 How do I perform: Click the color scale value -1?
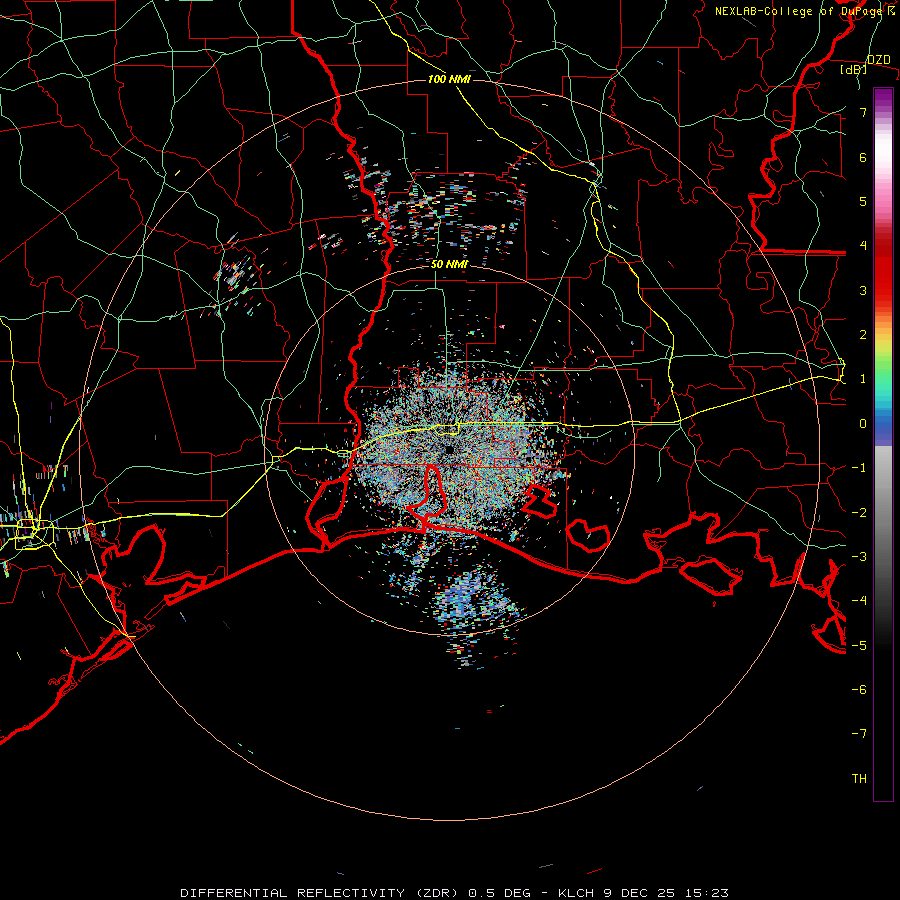[859, 468]
